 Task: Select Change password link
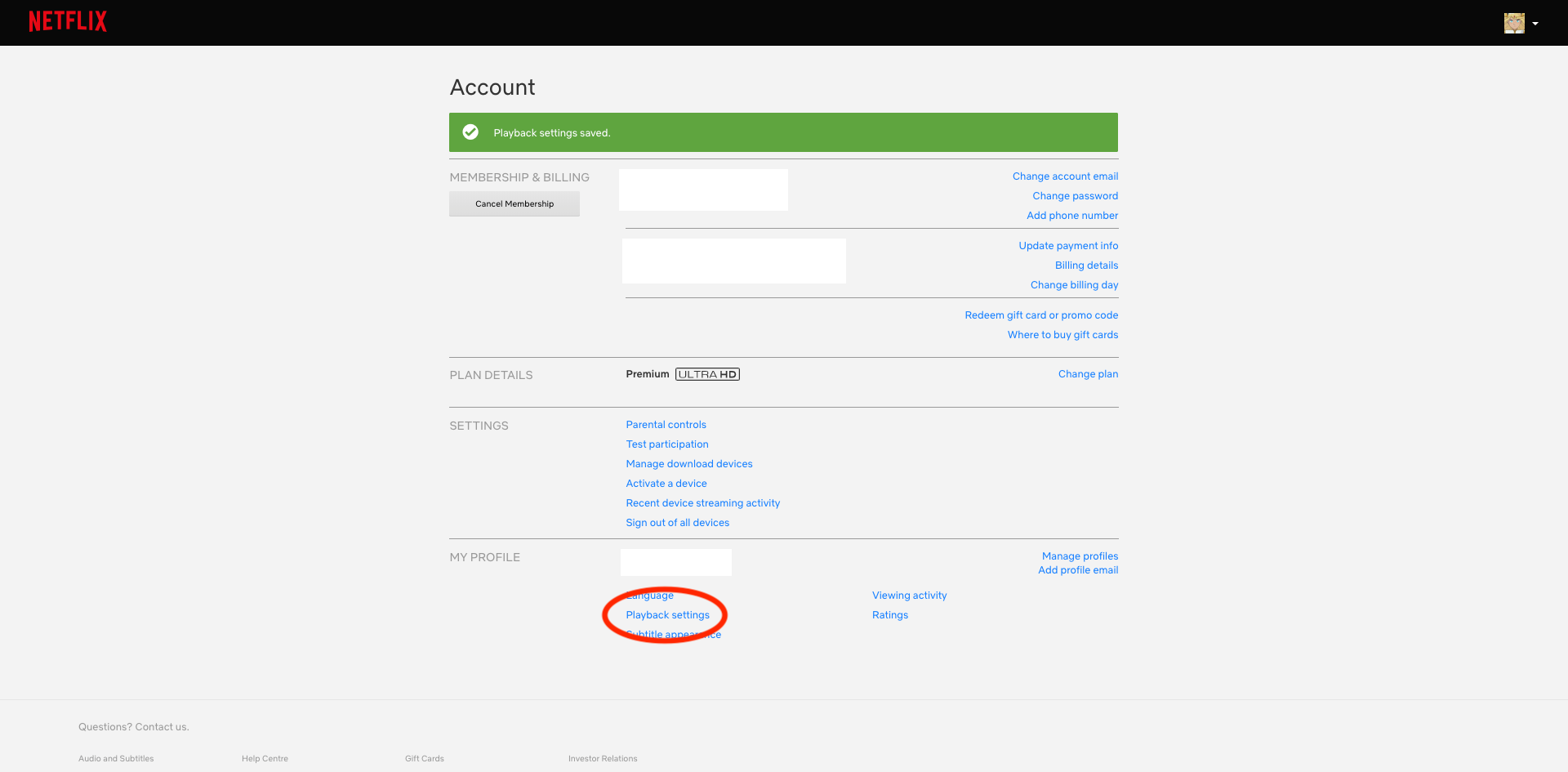pyautogui.click(x=1075, y=196)
